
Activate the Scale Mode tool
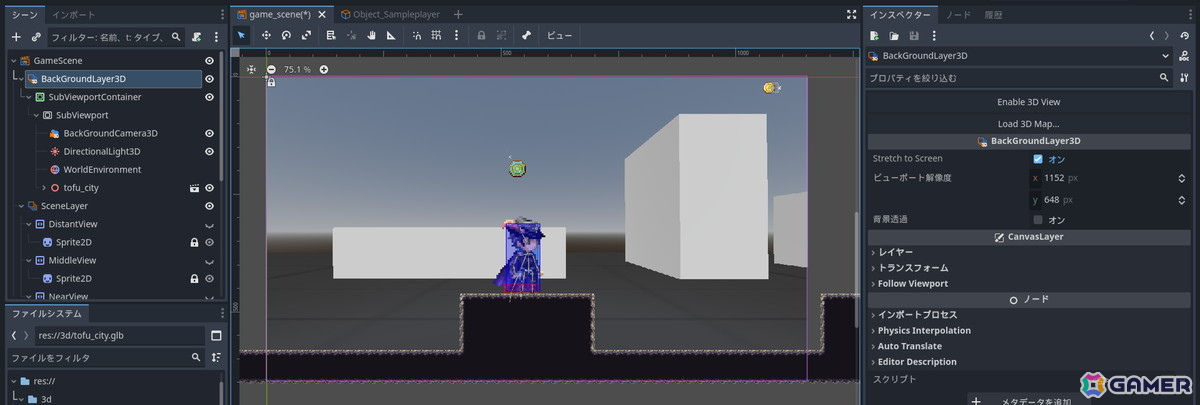(306, 35)
